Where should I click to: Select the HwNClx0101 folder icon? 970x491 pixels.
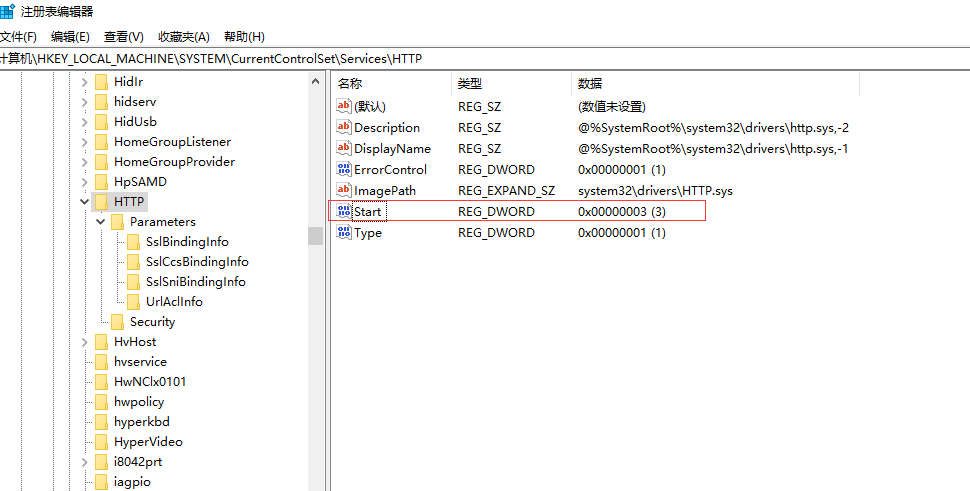101,382
